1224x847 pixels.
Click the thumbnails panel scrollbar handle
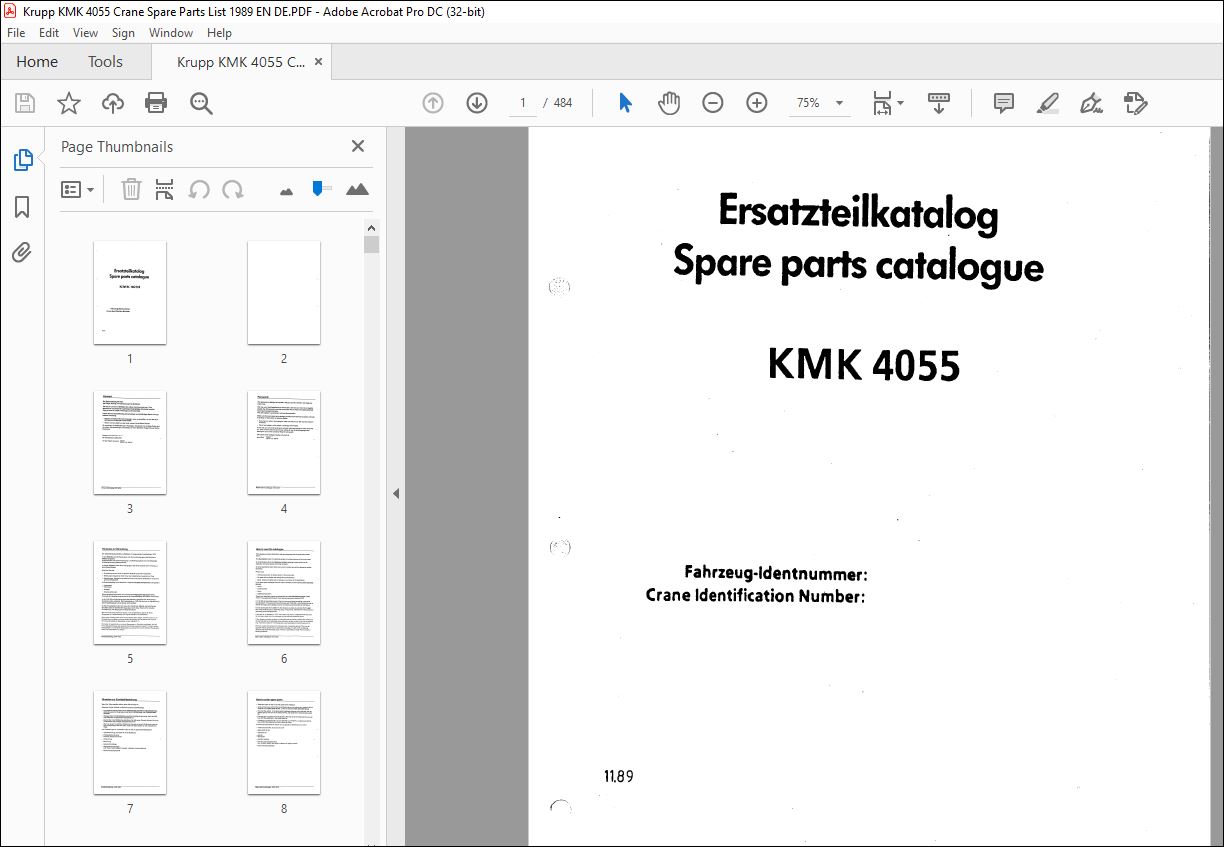click(371, 245)
